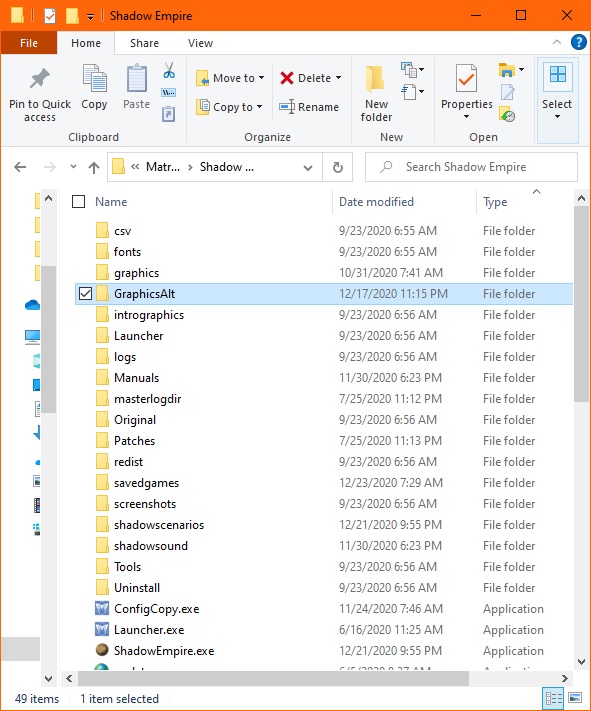
Task: Click the Edit file icon in Open group
Action: tap(507, 93)
